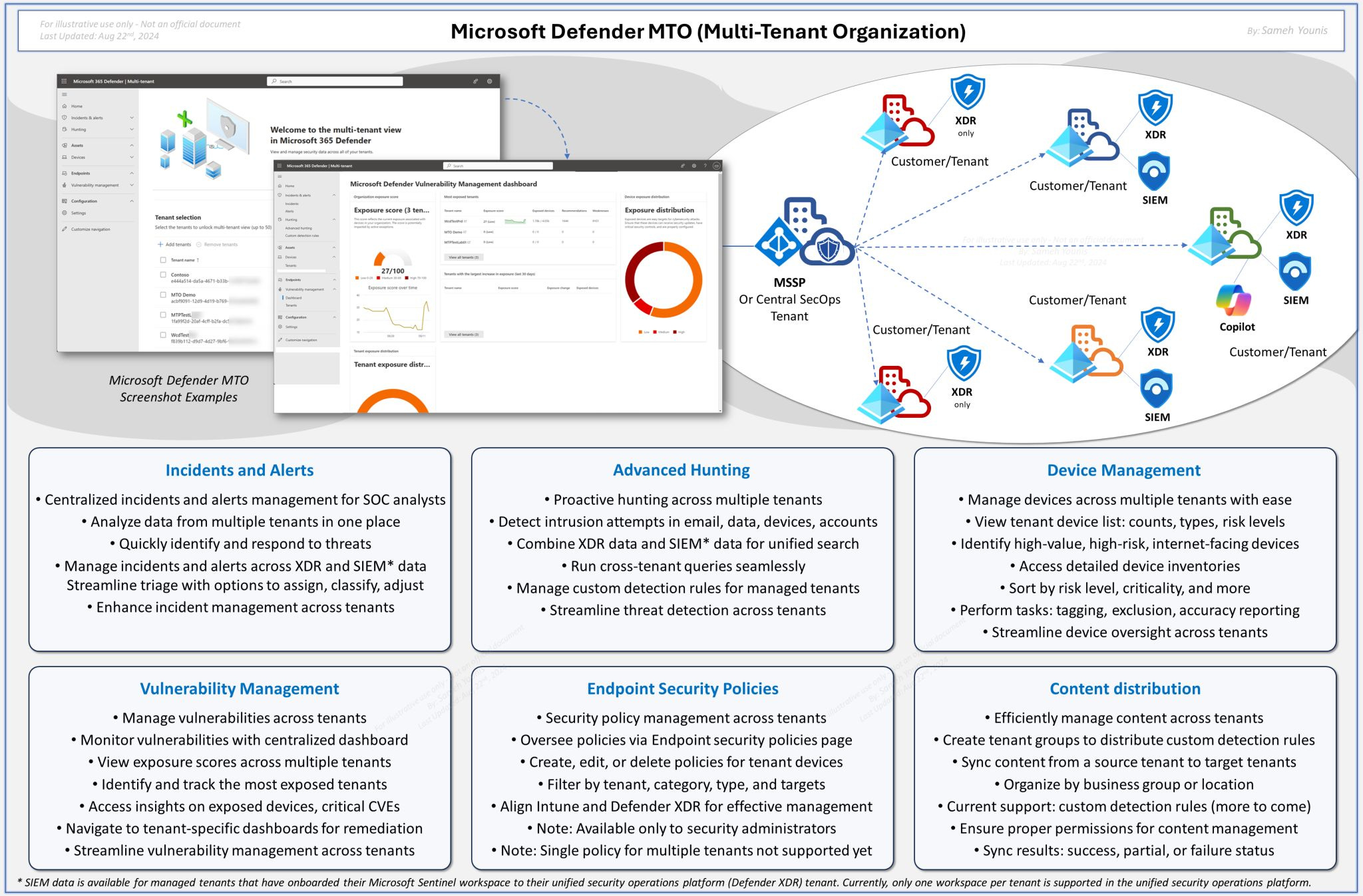Click the dark red High swatch in the Exposure distribution legend
The width and height of the screenshot is (1363, 896).
[674, 332]
